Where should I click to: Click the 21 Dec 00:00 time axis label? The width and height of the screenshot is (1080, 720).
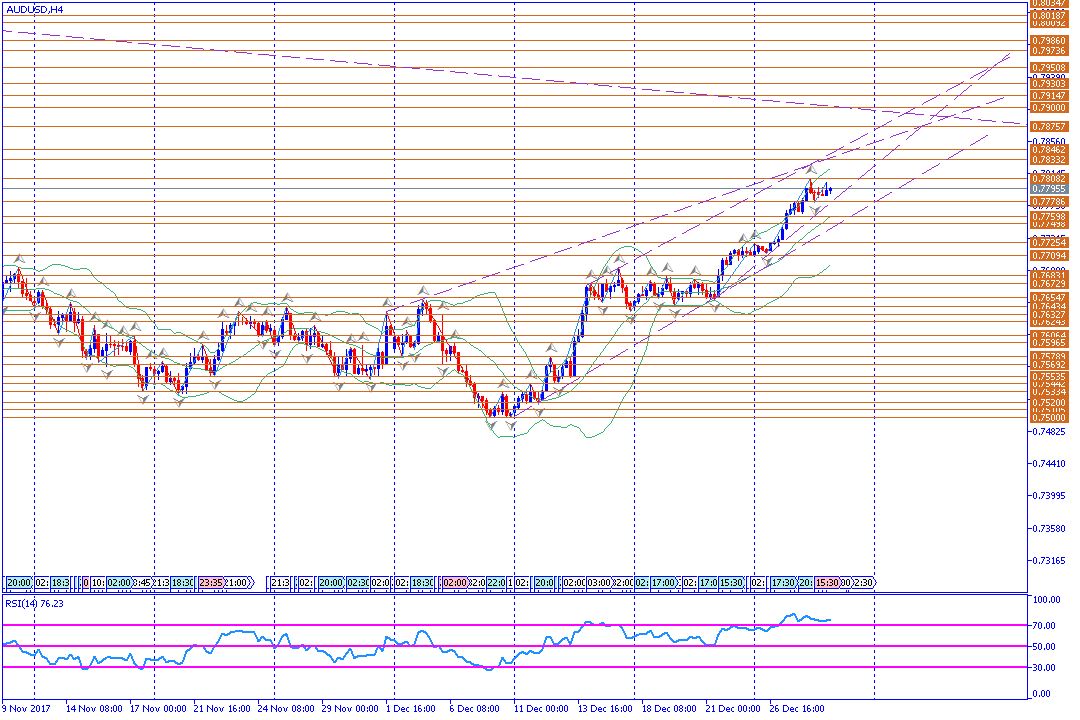pyautogui.click(x=733, y=708)
